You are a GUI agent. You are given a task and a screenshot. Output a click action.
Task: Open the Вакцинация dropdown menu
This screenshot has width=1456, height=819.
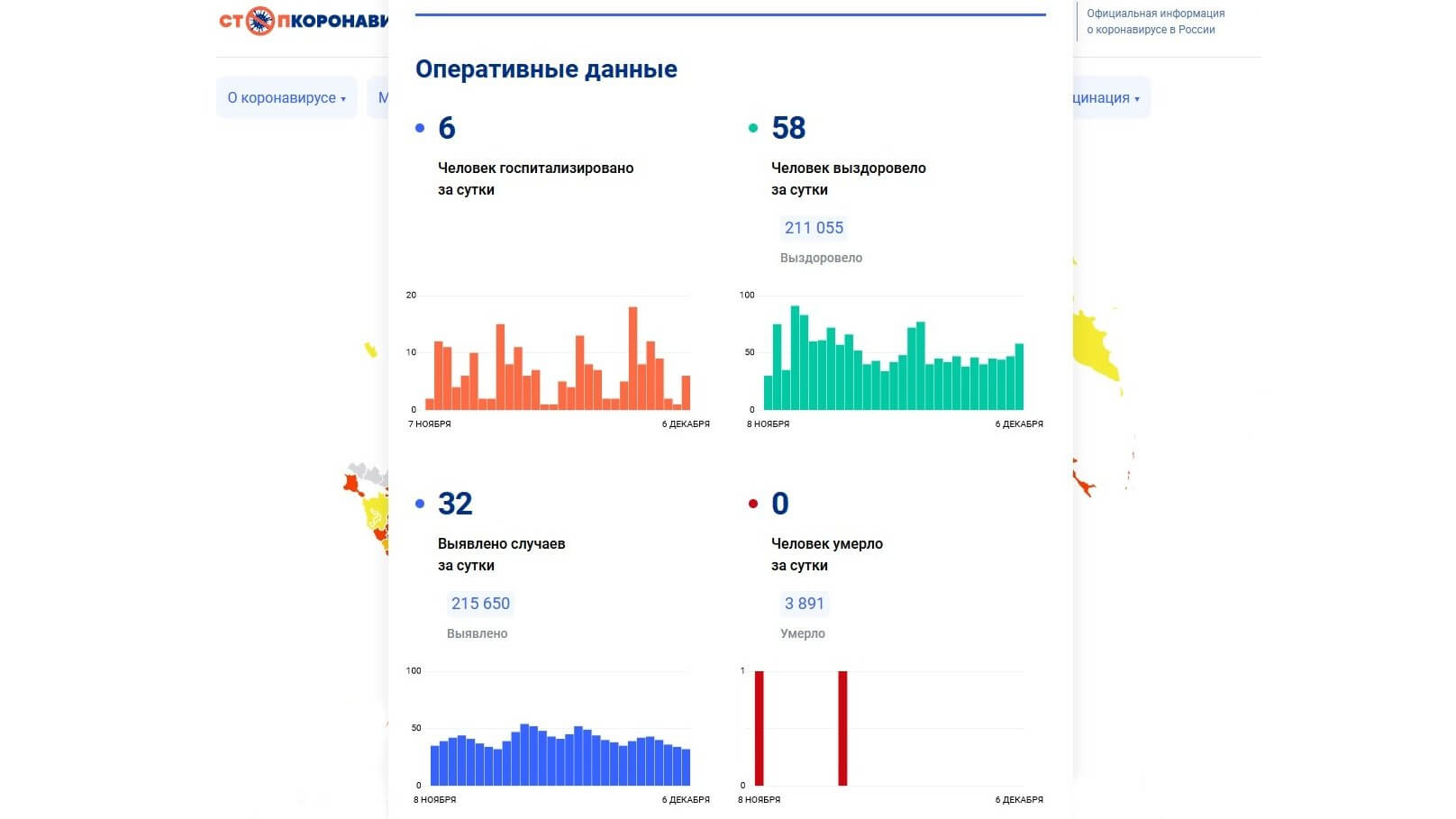point(1112,98)
